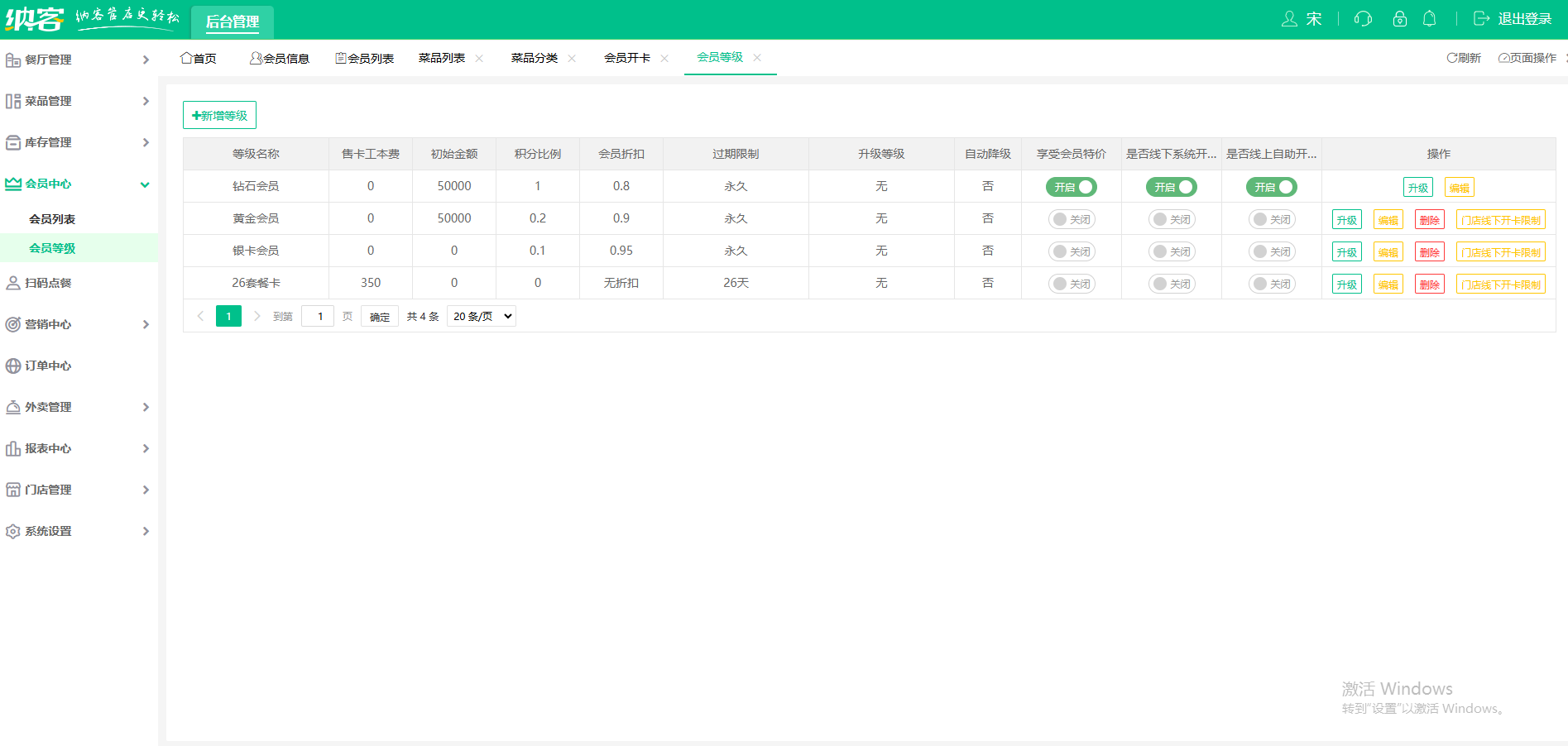Select 会员列表 in the sidebar submenu

point(52,219)
